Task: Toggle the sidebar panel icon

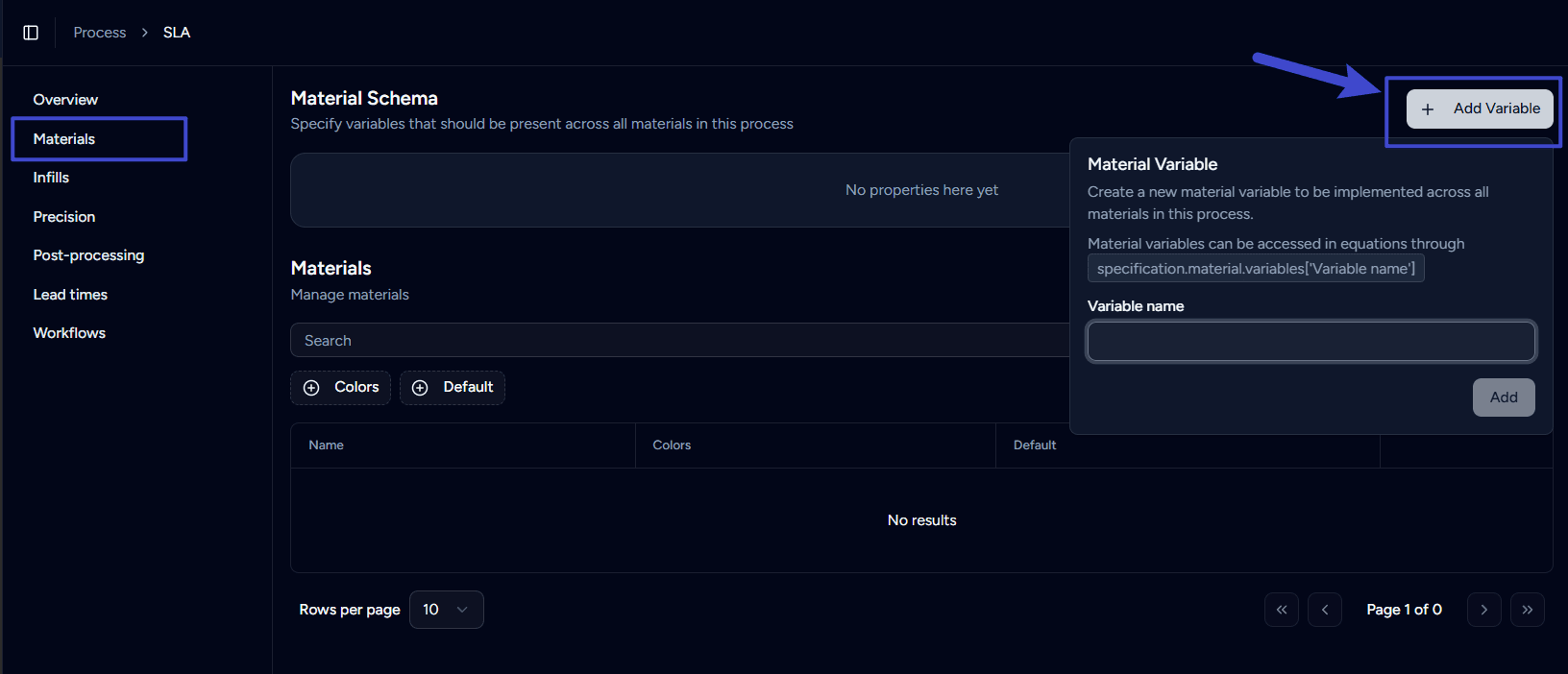Action: tap(31, 33)
